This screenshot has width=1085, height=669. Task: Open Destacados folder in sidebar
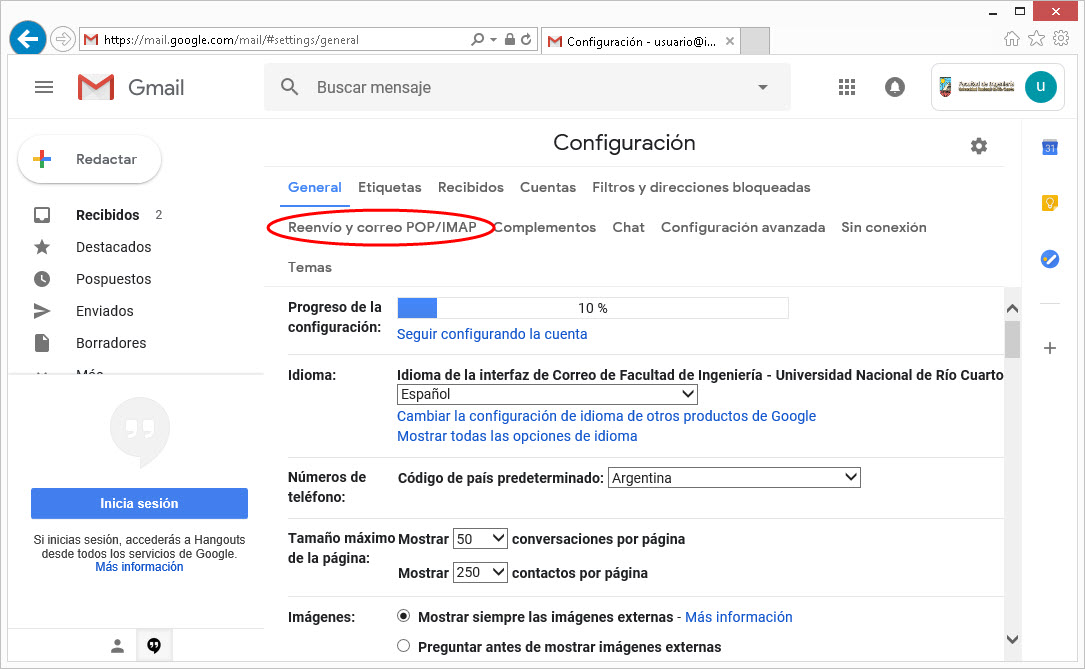(113, 247)
